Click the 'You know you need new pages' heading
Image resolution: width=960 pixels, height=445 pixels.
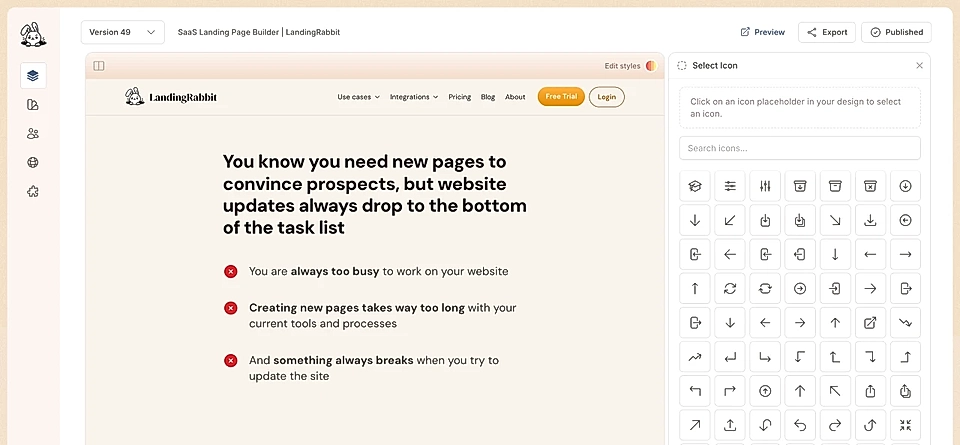(x=375, y=195)
